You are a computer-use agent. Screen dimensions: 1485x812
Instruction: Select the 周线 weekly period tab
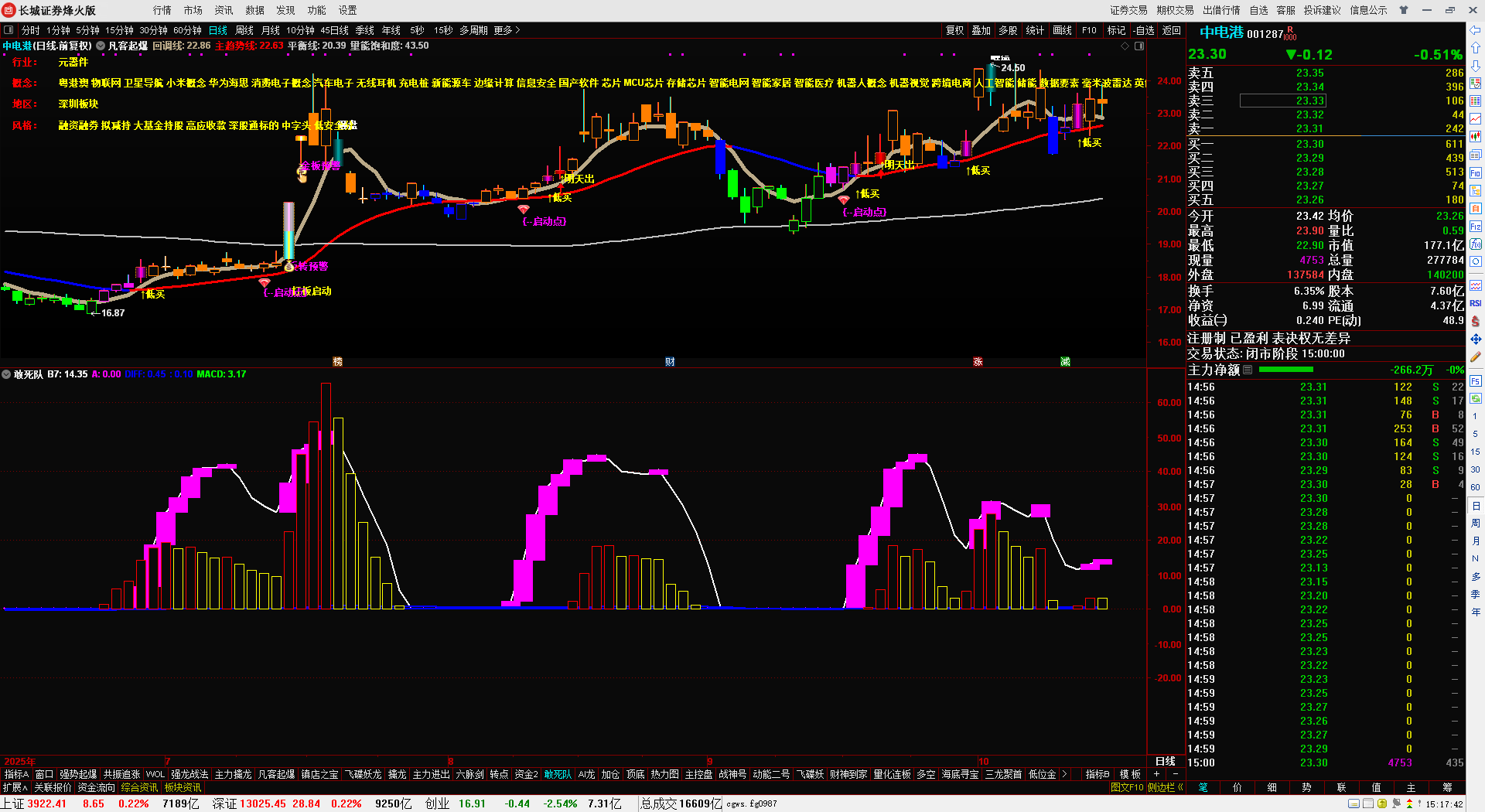pyautogui.click(x=244, y=30)
